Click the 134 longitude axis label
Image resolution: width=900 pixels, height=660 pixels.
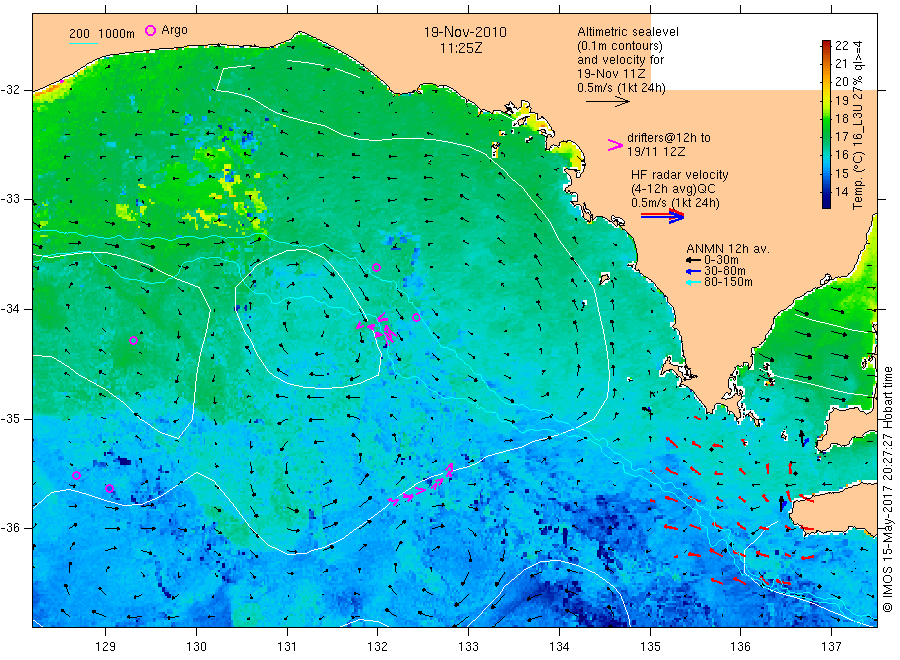point(559,647)
